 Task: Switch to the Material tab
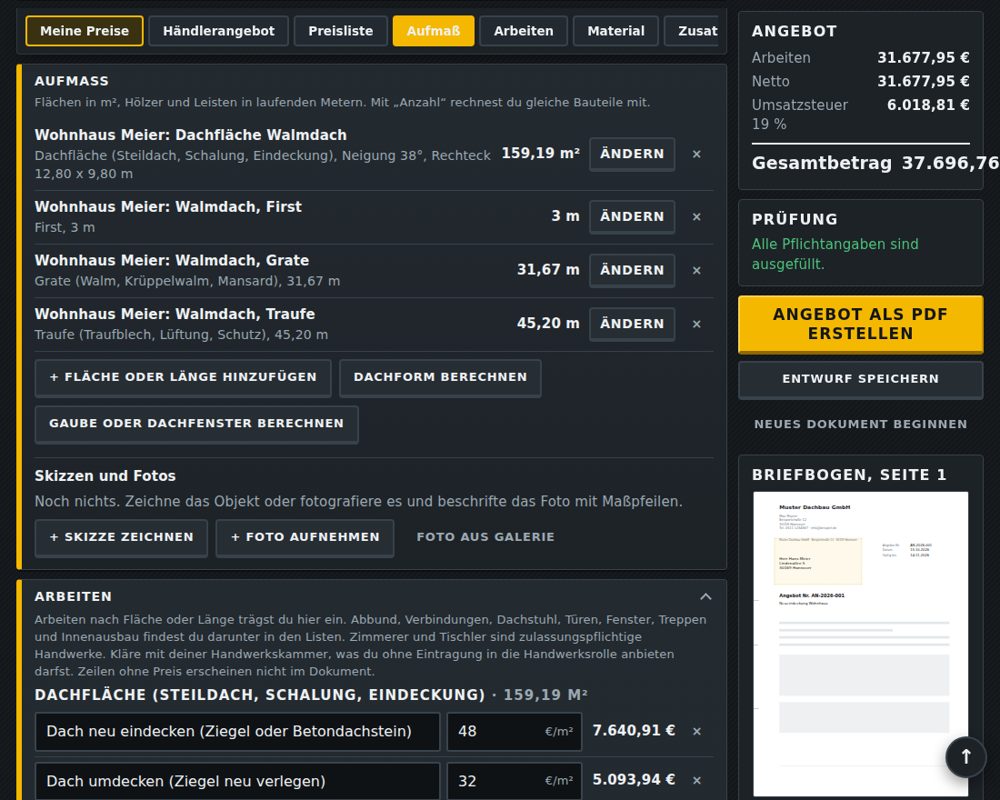tap(615, 31)
